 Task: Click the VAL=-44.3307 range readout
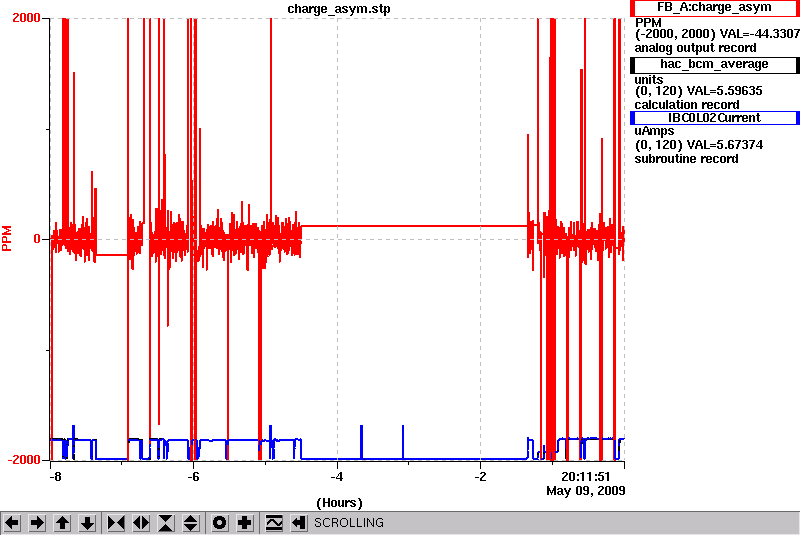pos(717,34)
